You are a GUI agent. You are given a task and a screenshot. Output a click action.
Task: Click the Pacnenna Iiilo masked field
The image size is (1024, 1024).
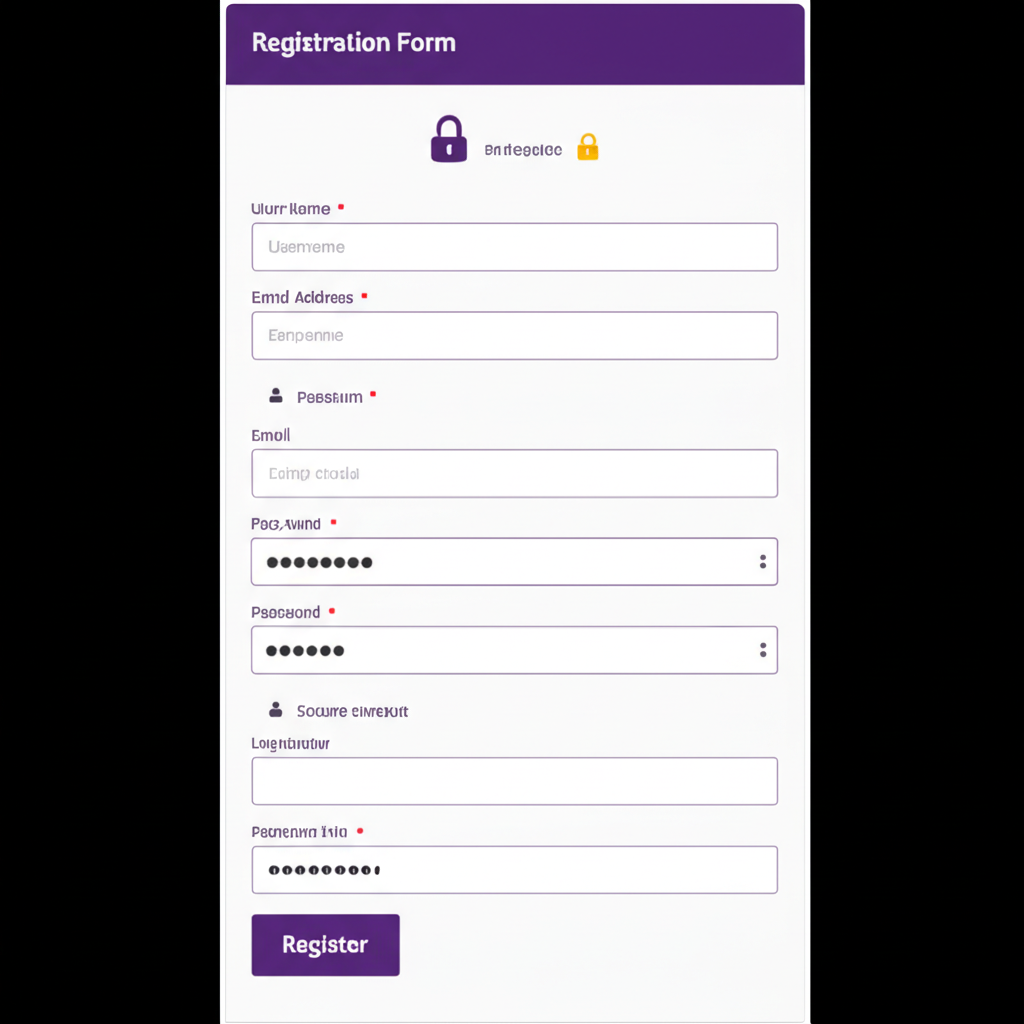point(514,870)
